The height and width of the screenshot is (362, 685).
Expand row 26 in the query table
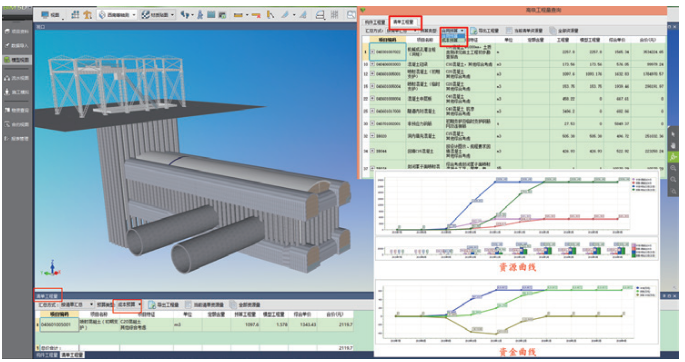372,111
